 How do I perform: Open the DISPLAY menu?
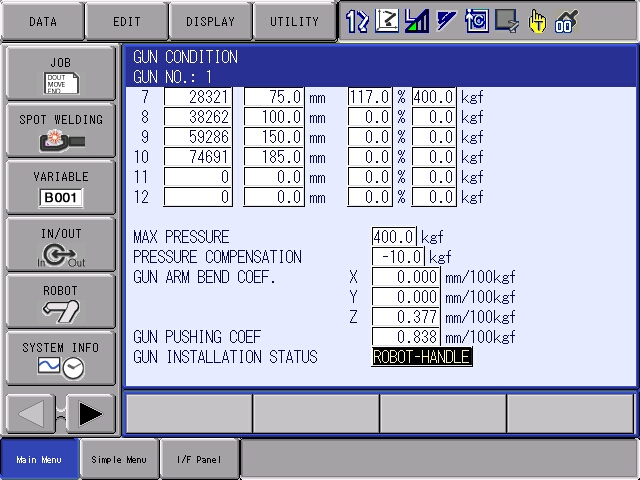[210, 21]
